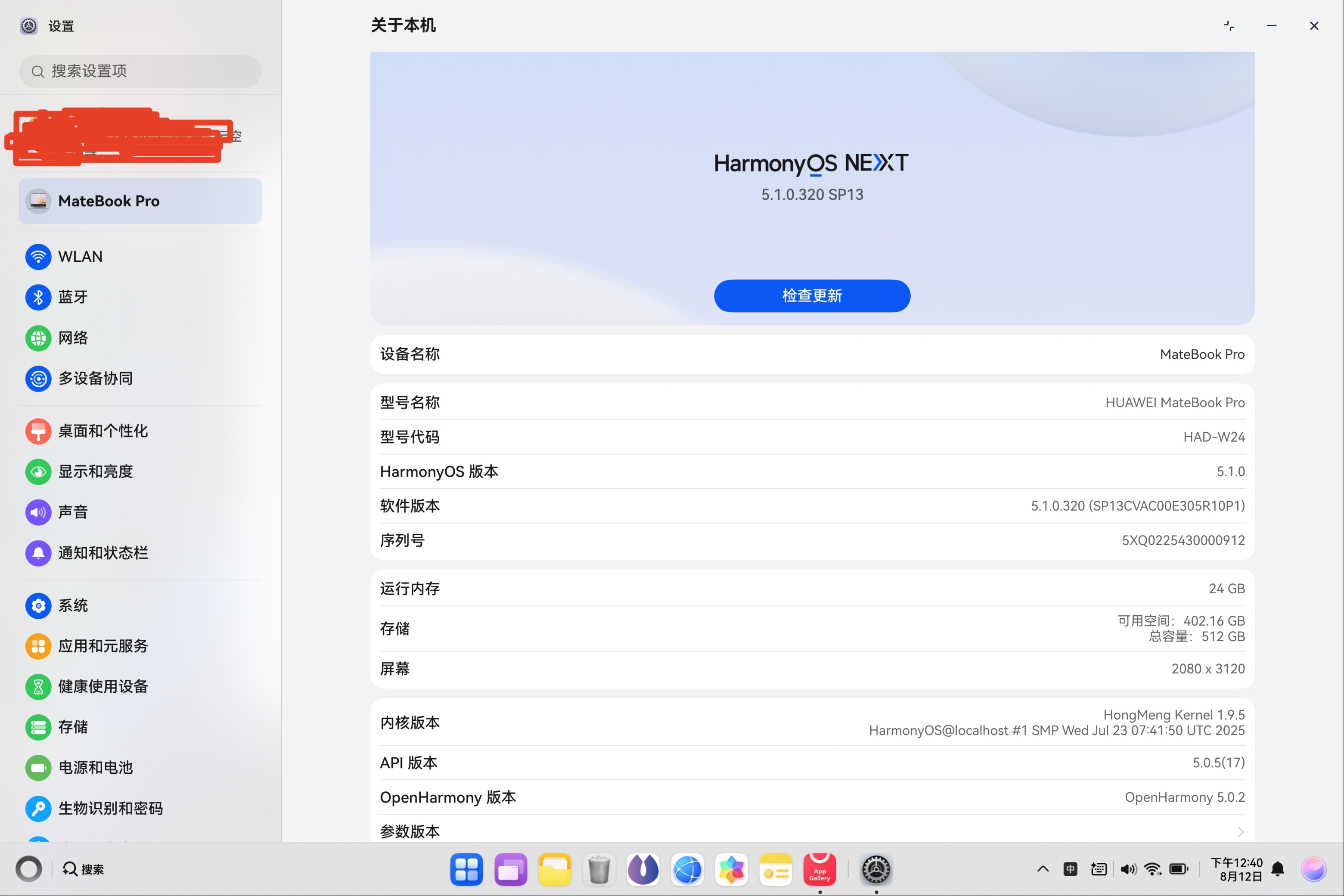
Task: Open 多设备协同 multi-device collaboration
Action: point(140,378)
